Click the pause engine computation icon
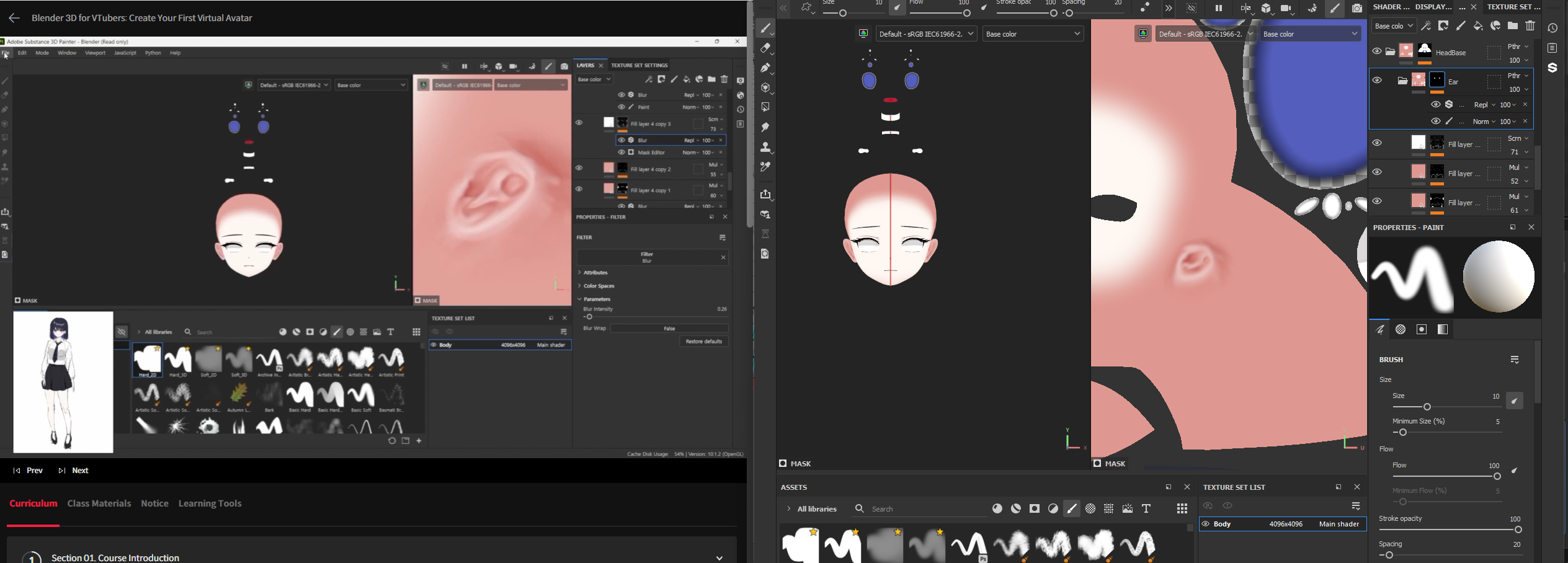This screenshot has height=563, width=1568. 1219,9
